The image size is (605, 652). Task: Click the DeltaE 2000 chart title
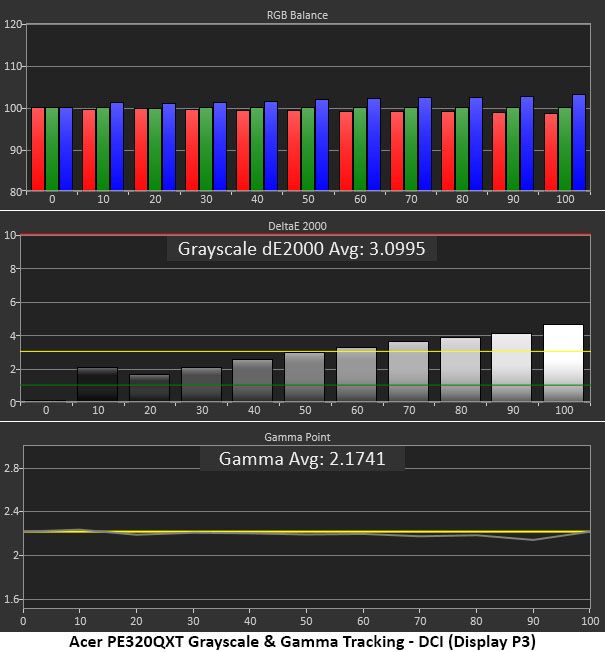tap(297, 226)
